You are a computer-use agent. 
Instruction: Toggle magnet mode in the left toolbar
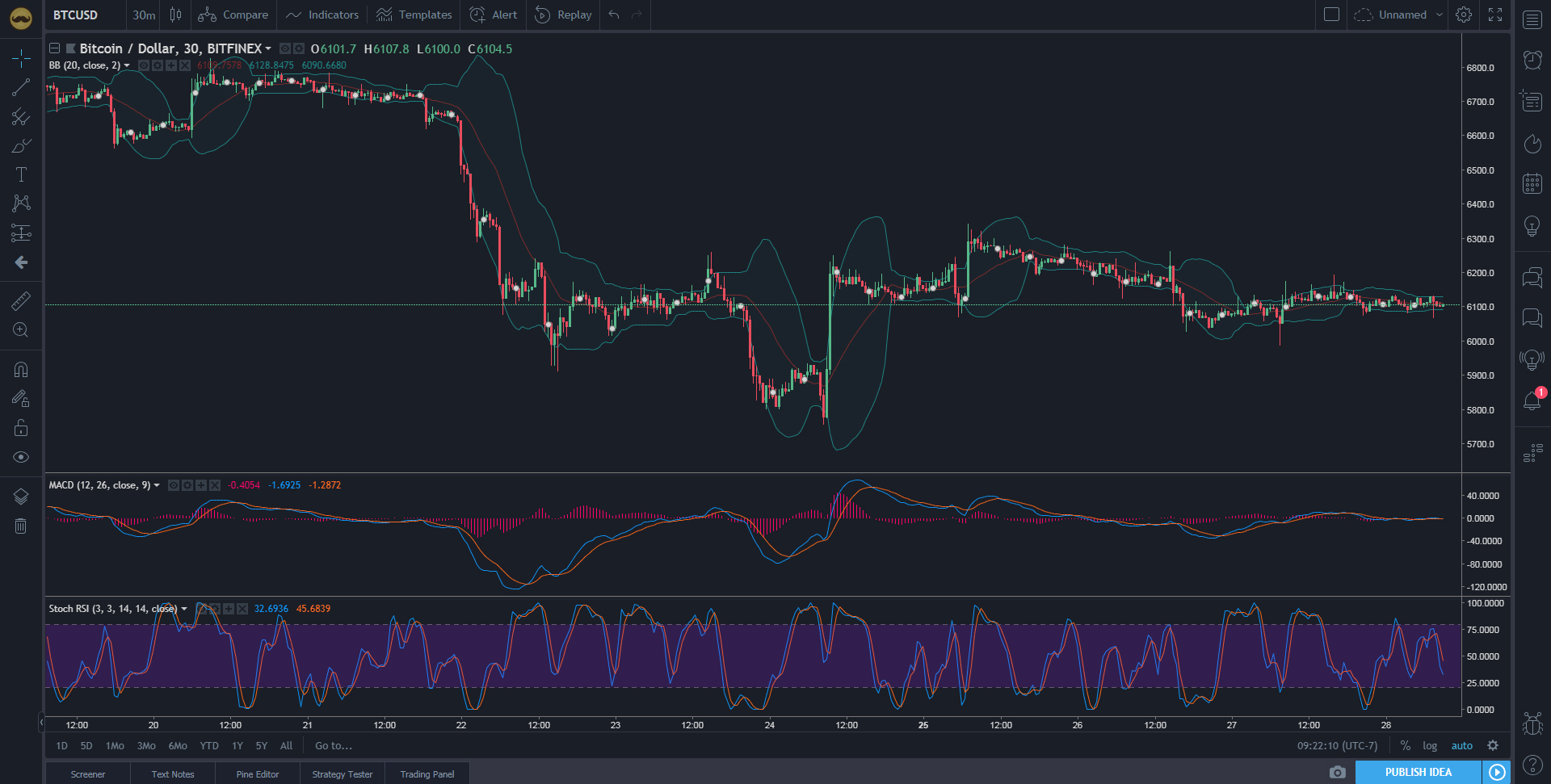pos(20,369)
